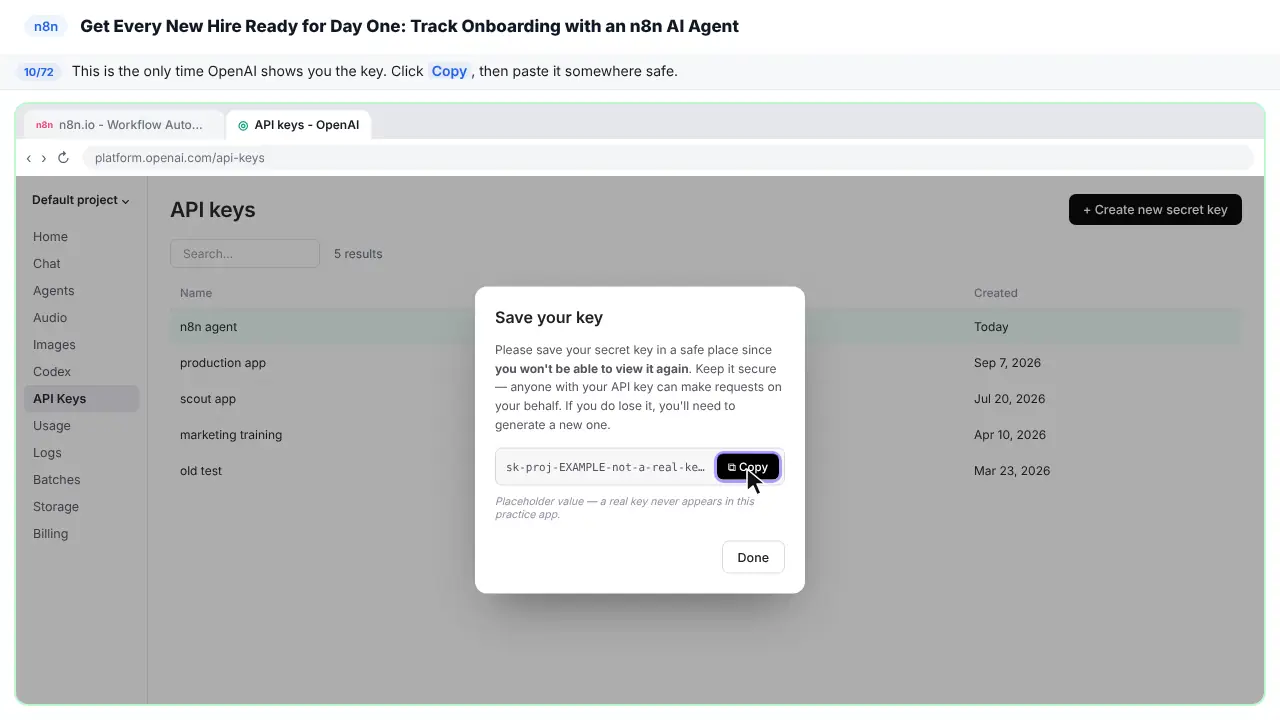1280x720 pixels.
Task: Select the marketing training key row
Action: (706, 435)
